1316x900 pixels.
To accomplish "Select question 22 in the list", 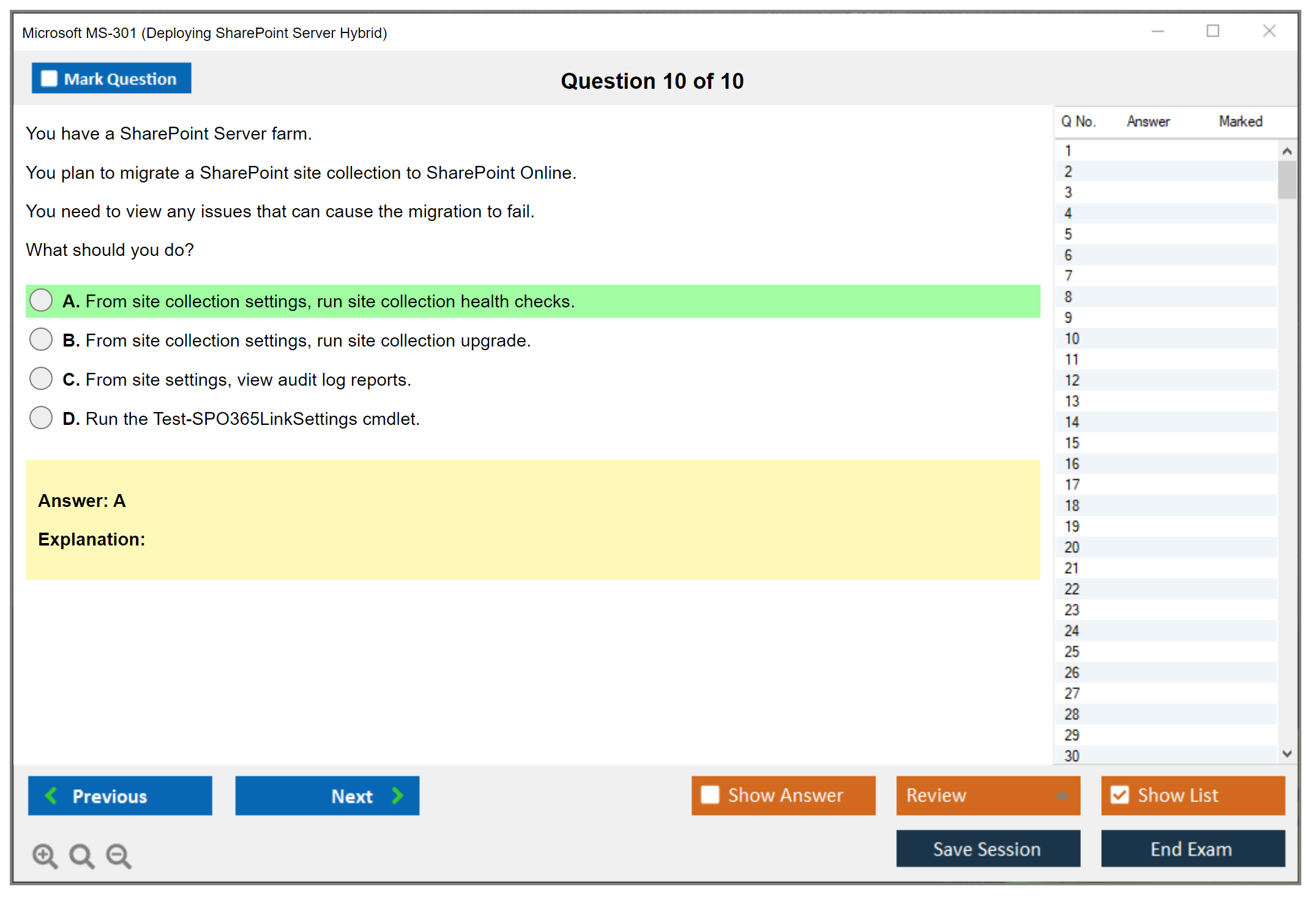I will coord(1072,589).
